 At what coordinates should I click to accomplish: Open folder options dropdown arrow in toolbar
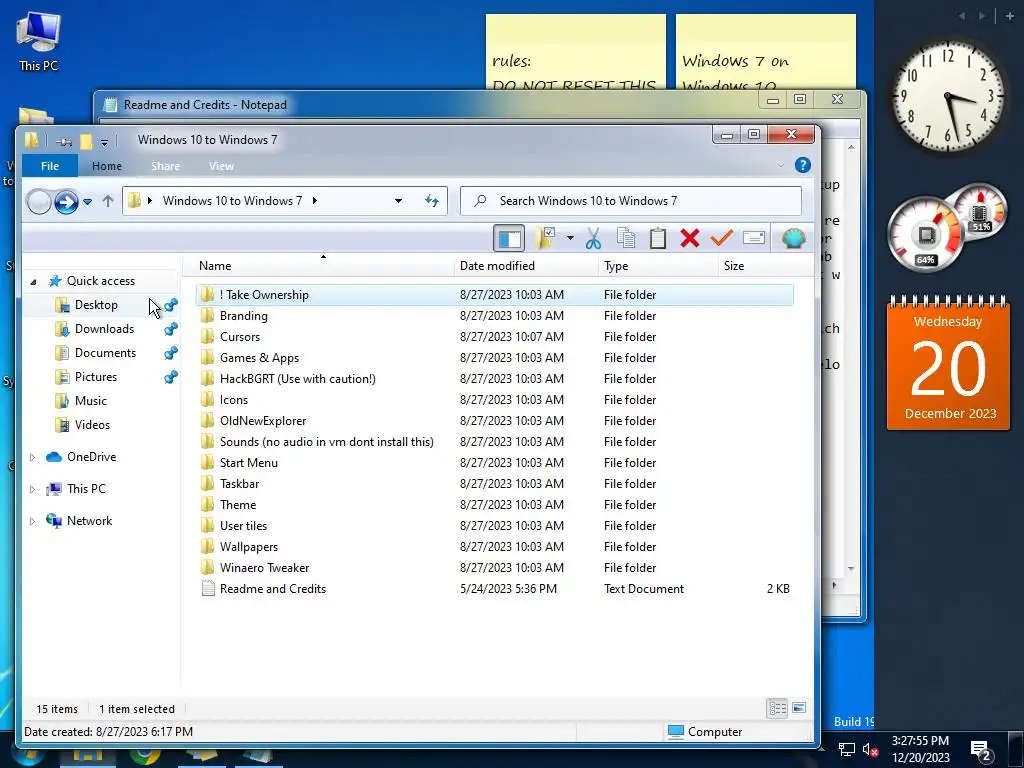[570, 238]
